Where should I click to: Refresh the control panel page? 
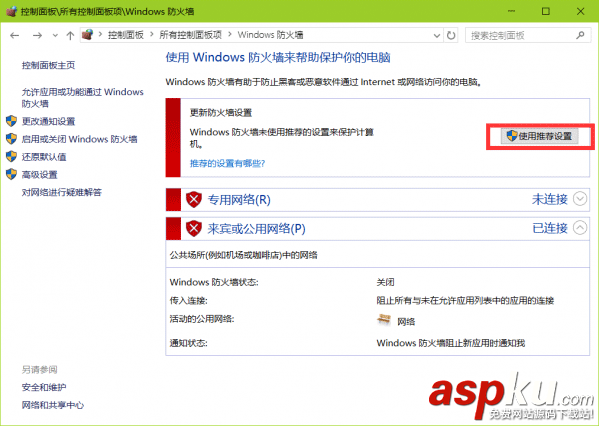click(451, 36)
